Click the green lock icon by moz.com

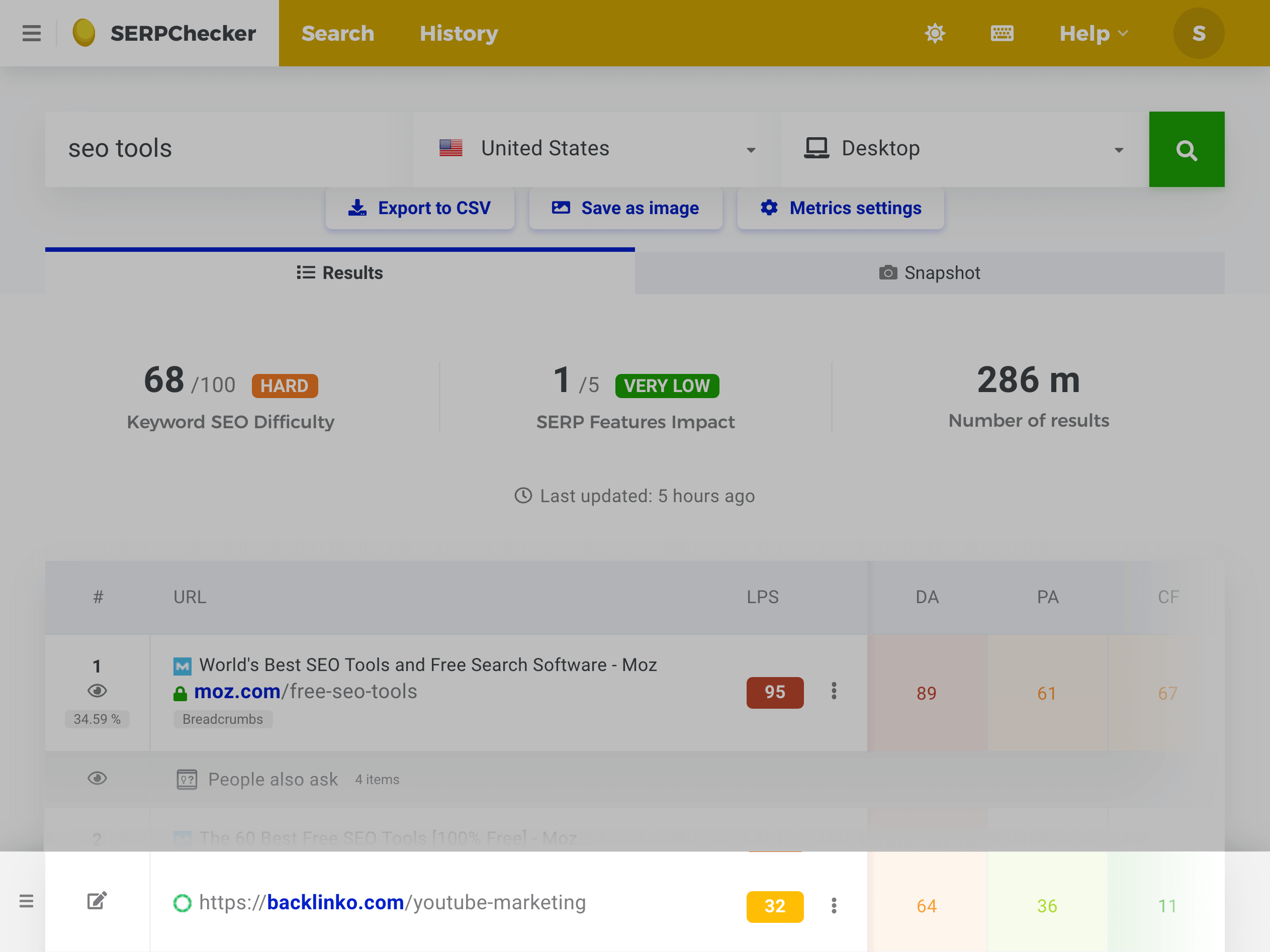[x=180, y=694]
